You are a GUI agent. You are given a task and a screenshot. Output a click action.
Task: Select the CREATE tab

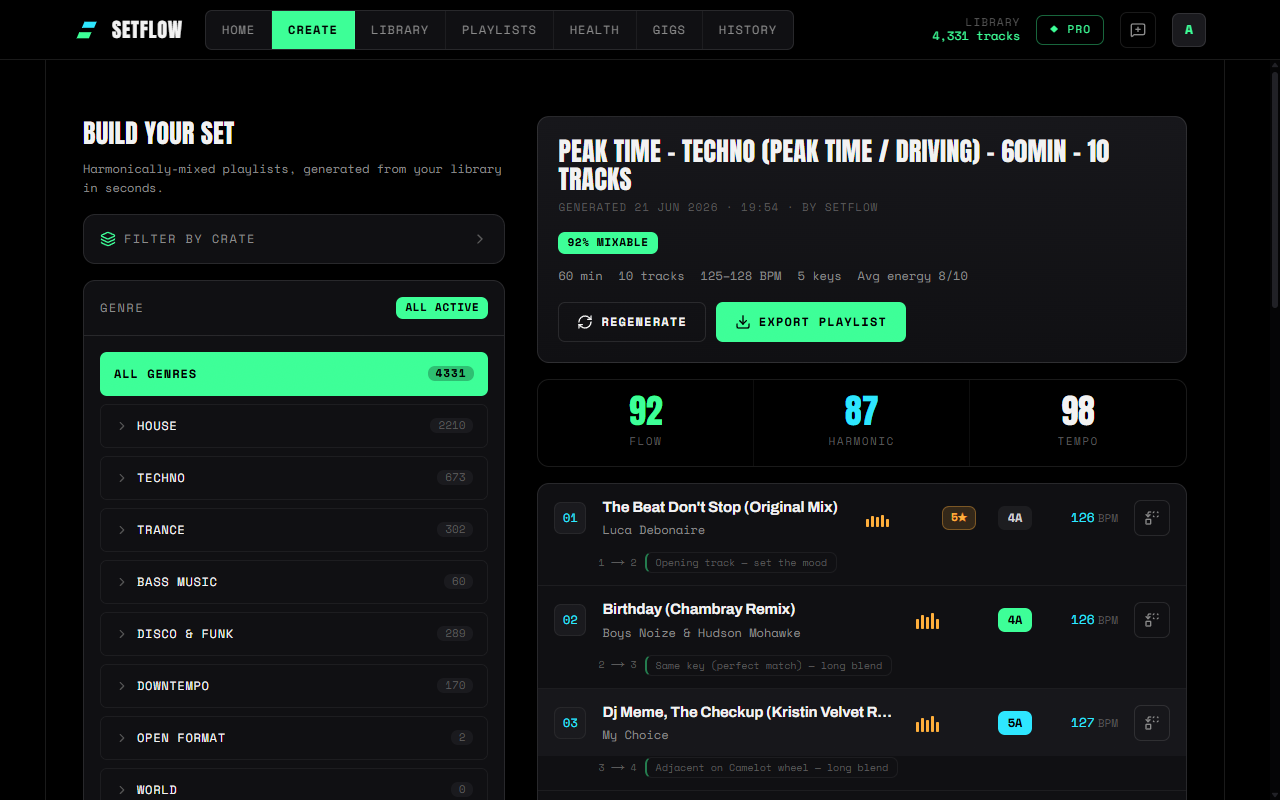313,30
